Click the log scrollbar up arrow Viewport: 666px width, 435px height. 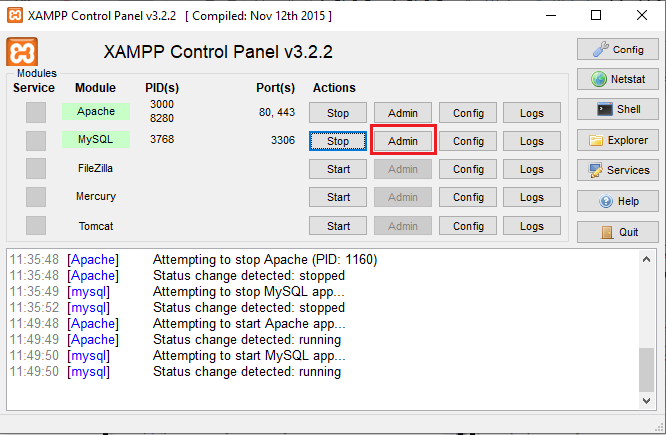[646, 259]
